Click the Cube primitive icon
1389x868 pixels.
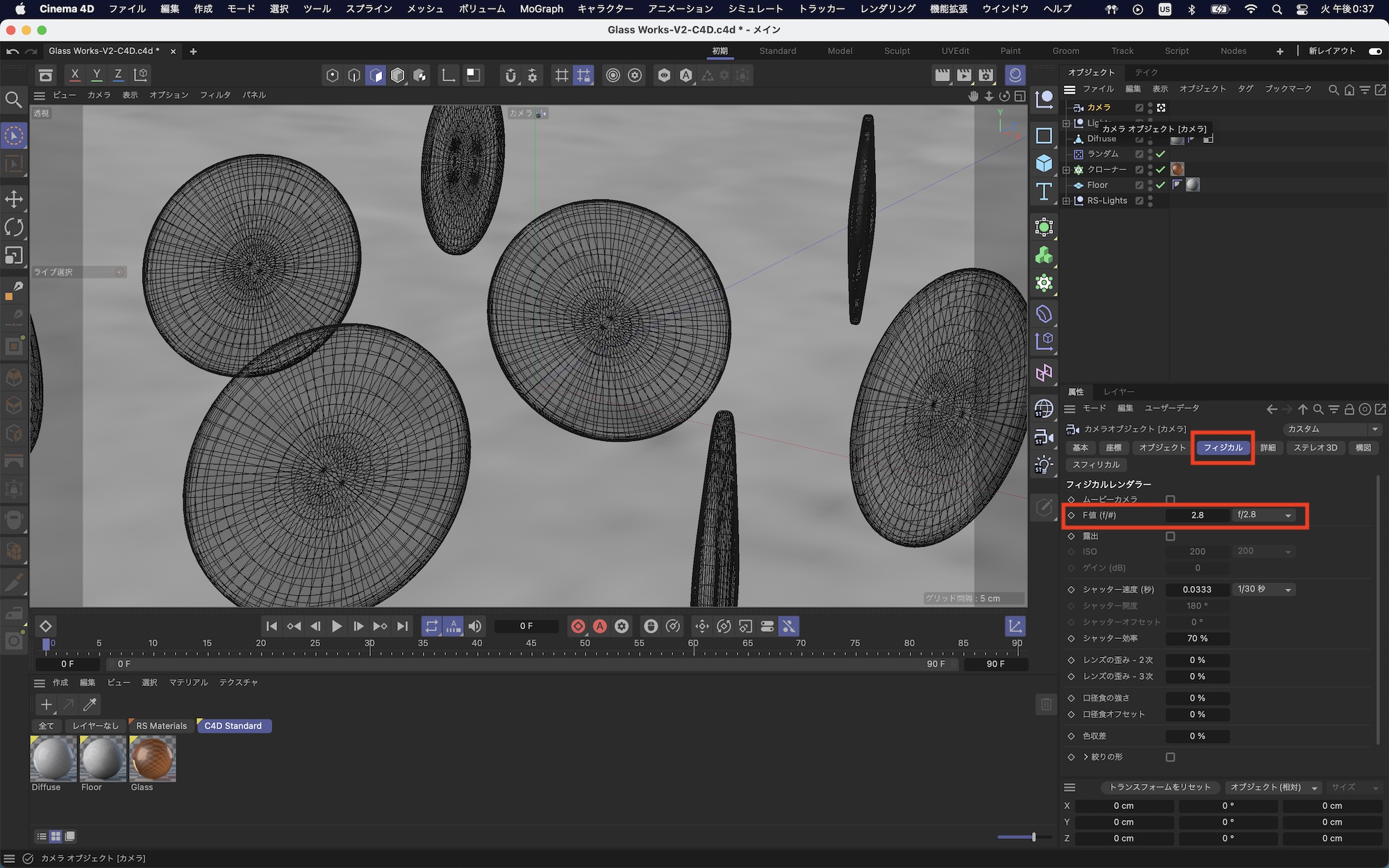(1044, 163)
